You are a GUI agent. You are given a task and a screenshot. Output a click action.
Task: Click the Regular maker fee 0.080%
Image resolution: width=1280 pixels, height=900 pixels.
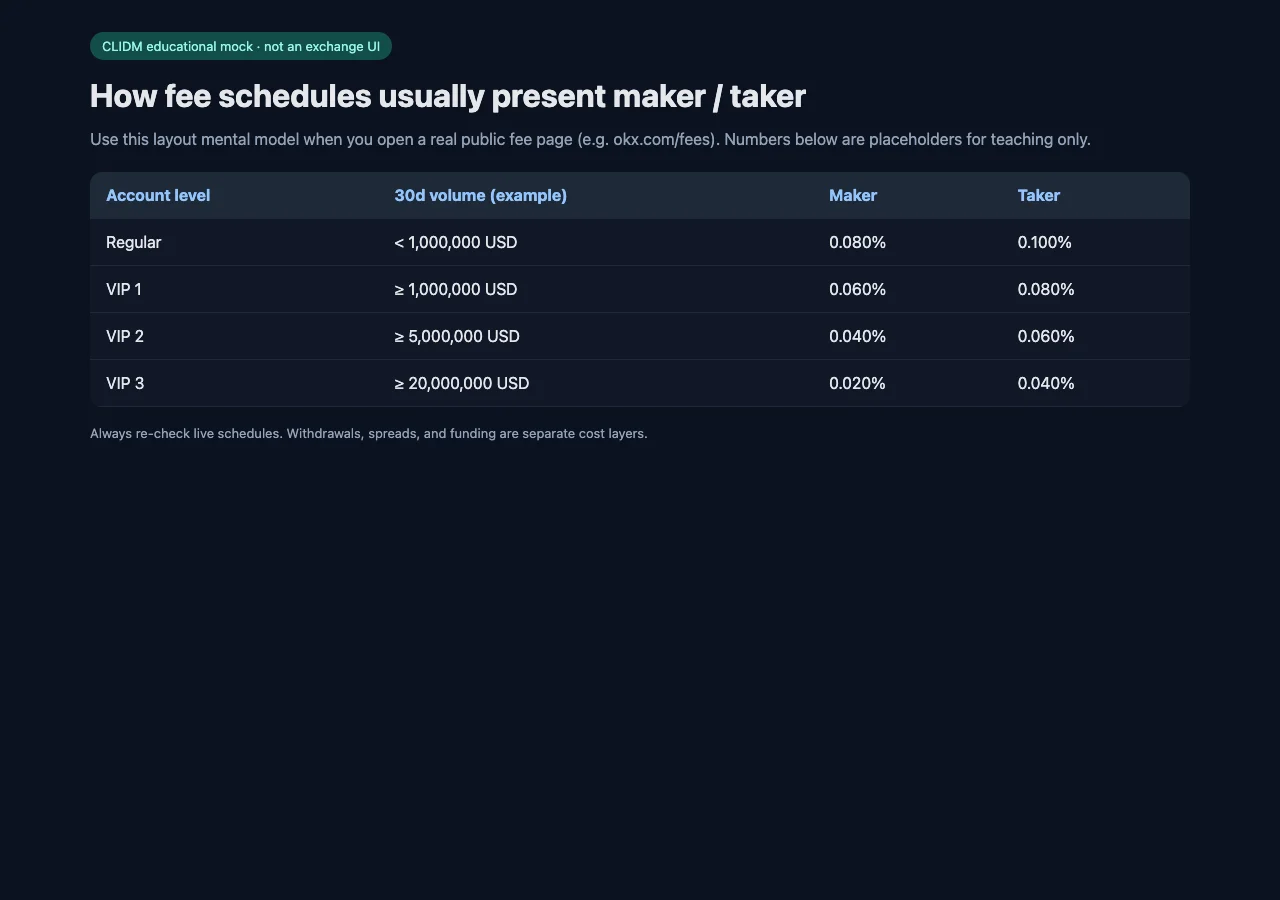click(857, 242)
